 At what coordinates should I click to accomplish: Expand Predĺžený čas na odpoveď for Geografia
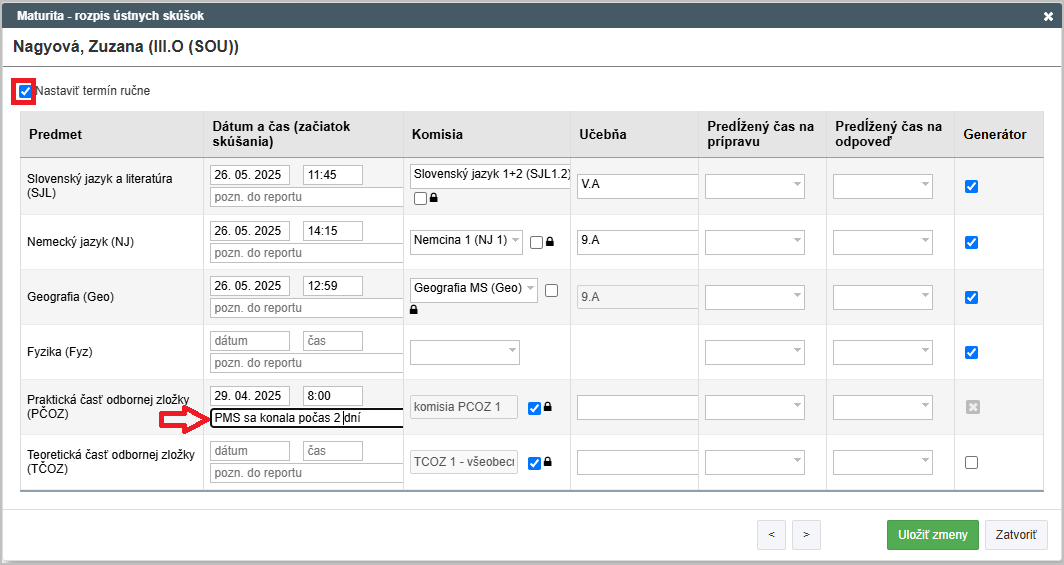click(882, 297)
